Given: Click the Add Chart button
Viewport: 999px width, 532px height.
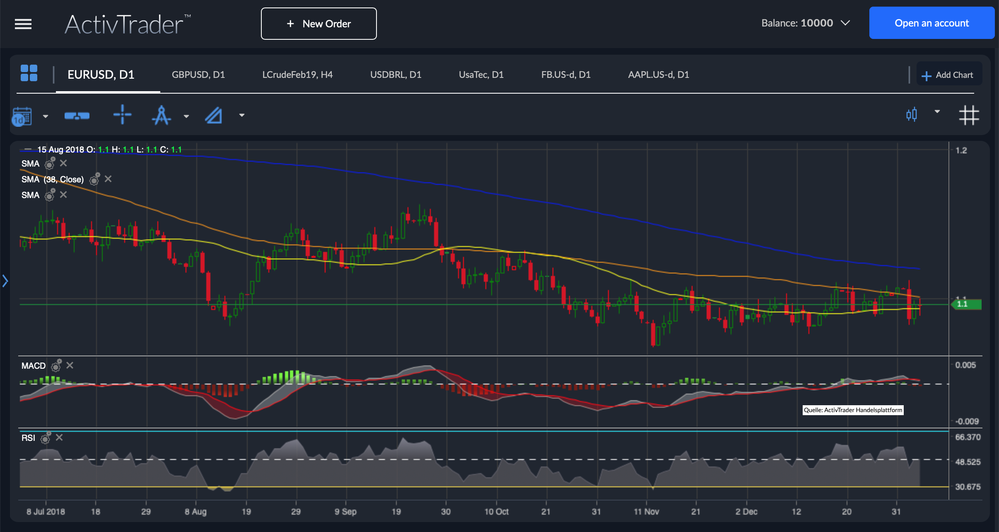Looking at the screenshot, I should (947, 75).
